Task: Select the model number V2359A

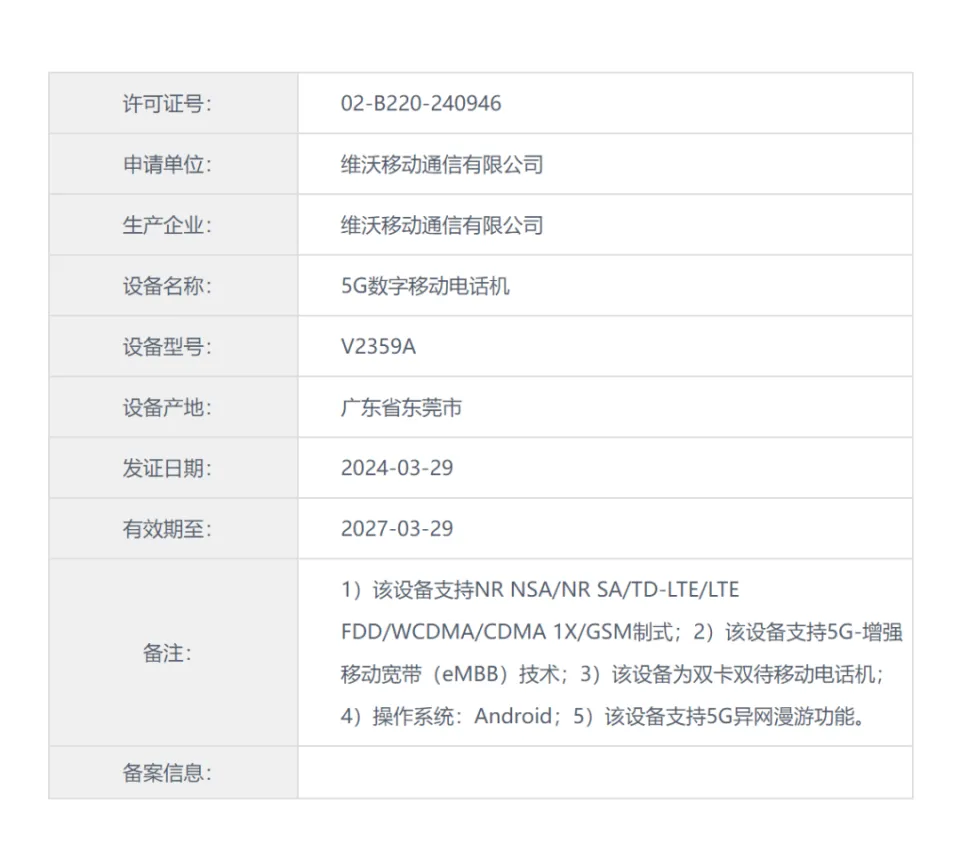Action: click(x=378, y=348)
